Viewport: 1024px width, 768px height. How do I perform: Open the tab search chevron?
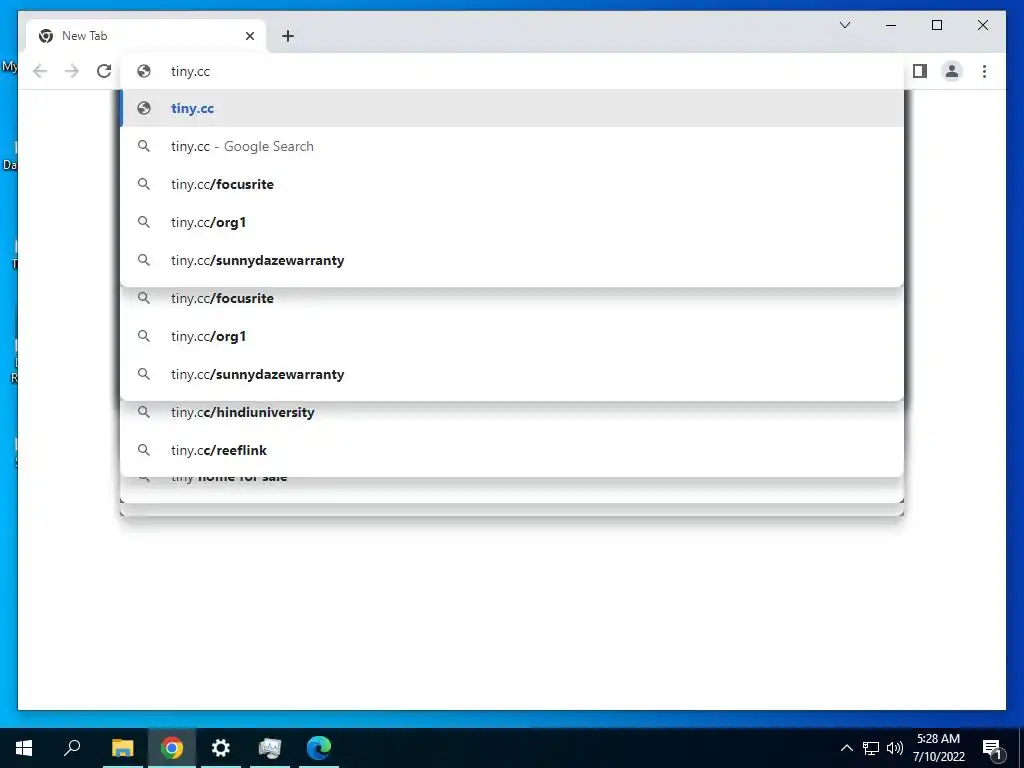(x=844, y=25)
